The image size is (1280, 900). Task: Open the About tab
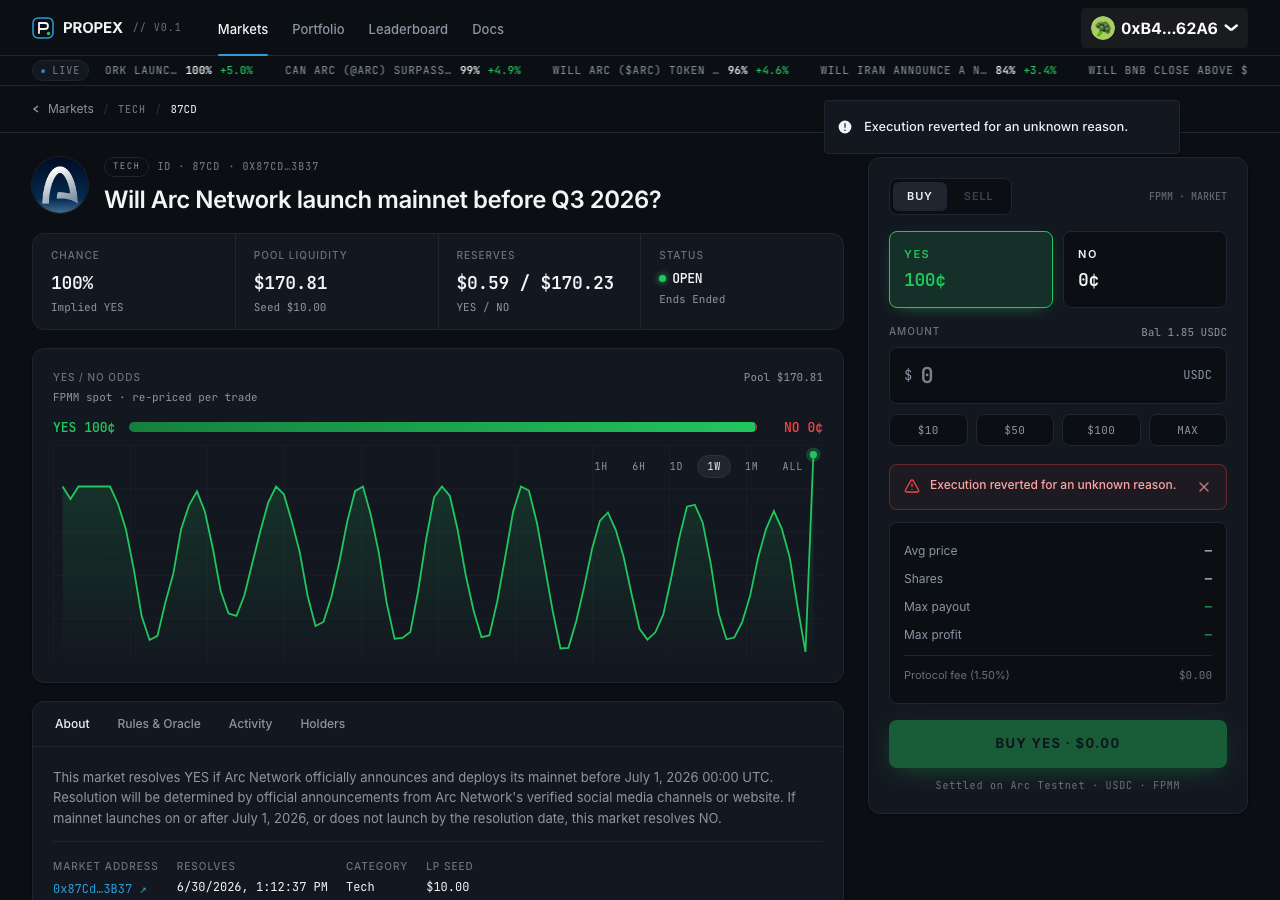(72, 724)
